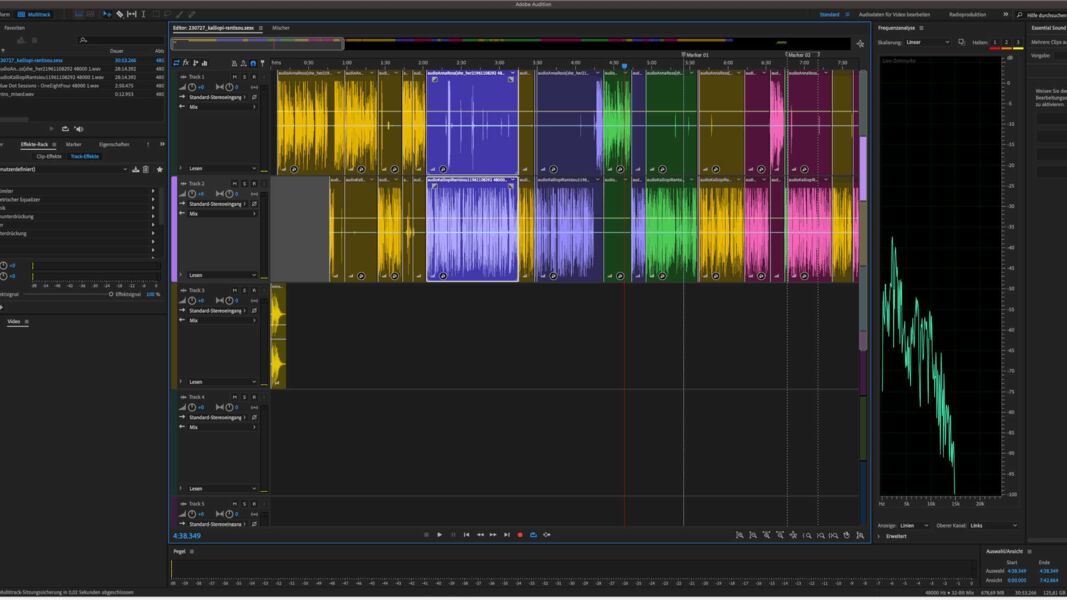The image size is (1067, 600).
Task: Stop playback in the transport bar
Action: (x=426, y=535)
